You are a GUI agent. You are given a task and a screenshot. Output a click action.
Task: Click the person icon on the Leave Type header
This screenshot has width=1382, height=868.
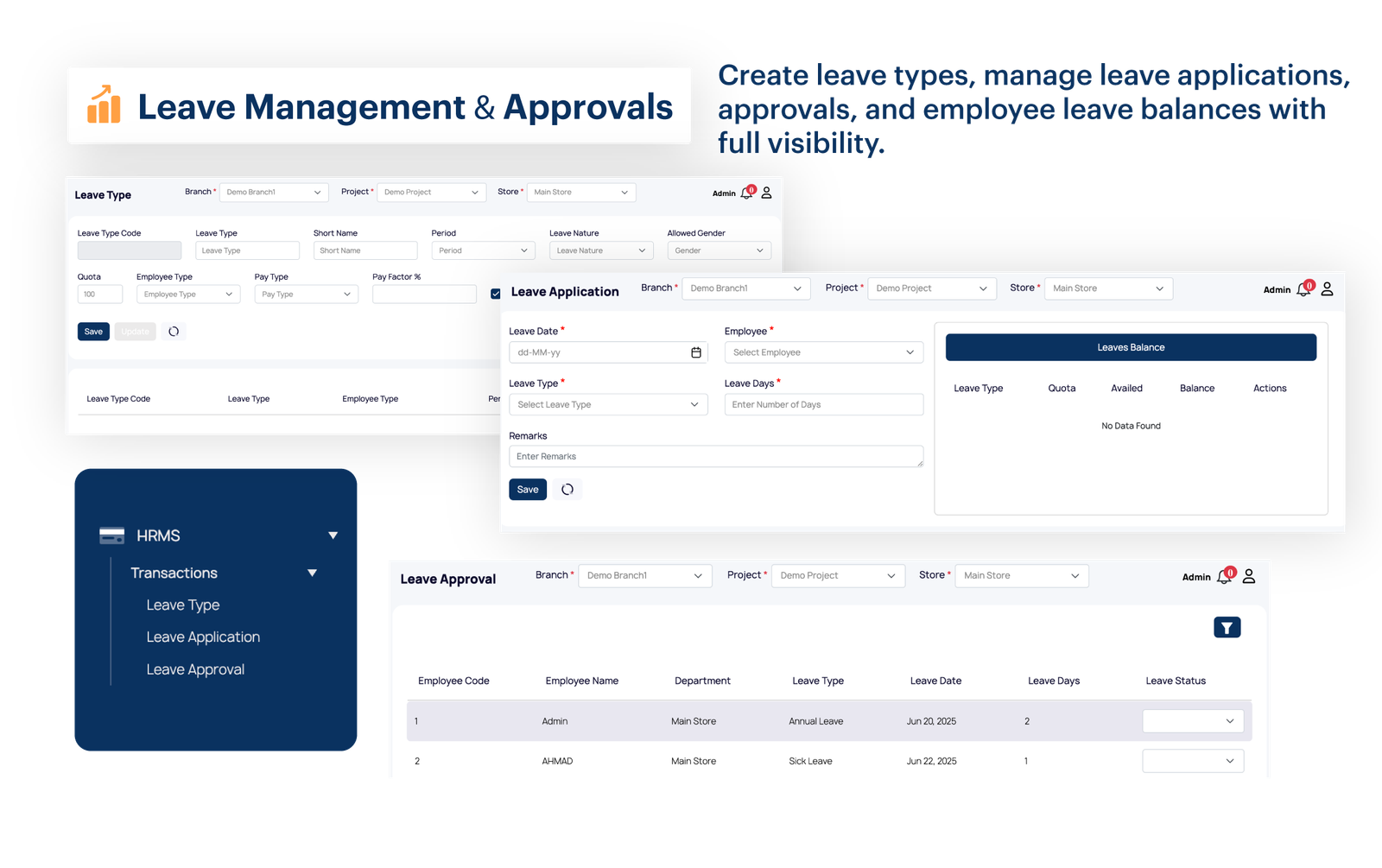[765, 193]
